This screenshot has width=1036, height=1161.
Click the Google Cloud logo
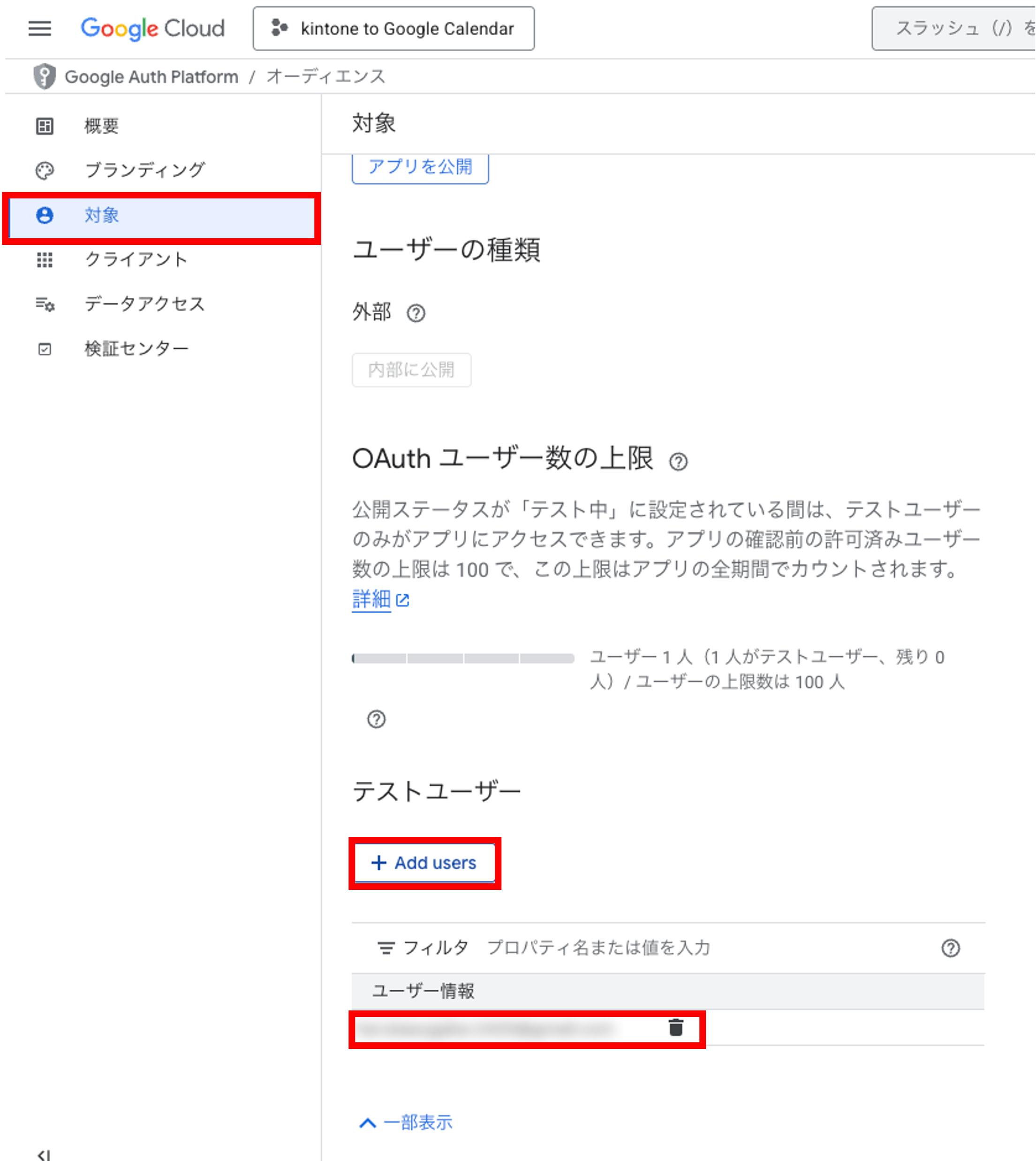click(x=152, y=28)
